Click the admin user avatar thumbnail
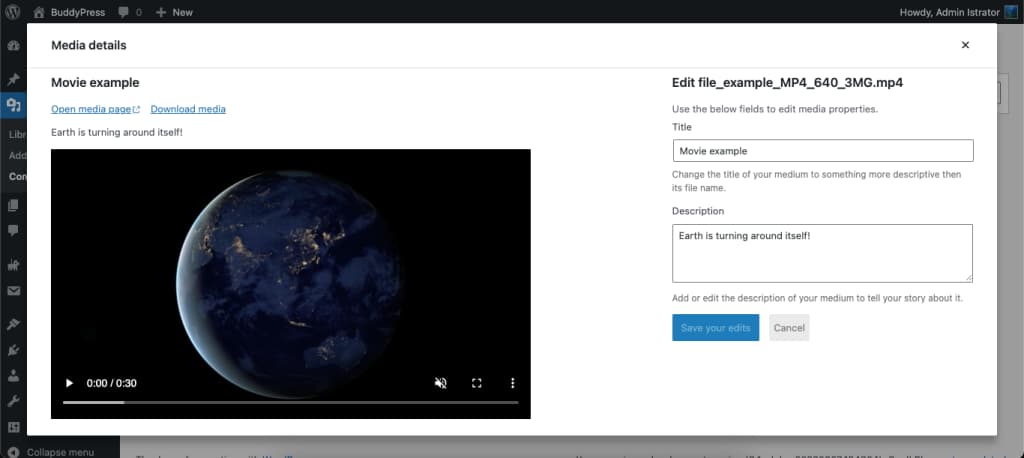 pos(1010,12)
